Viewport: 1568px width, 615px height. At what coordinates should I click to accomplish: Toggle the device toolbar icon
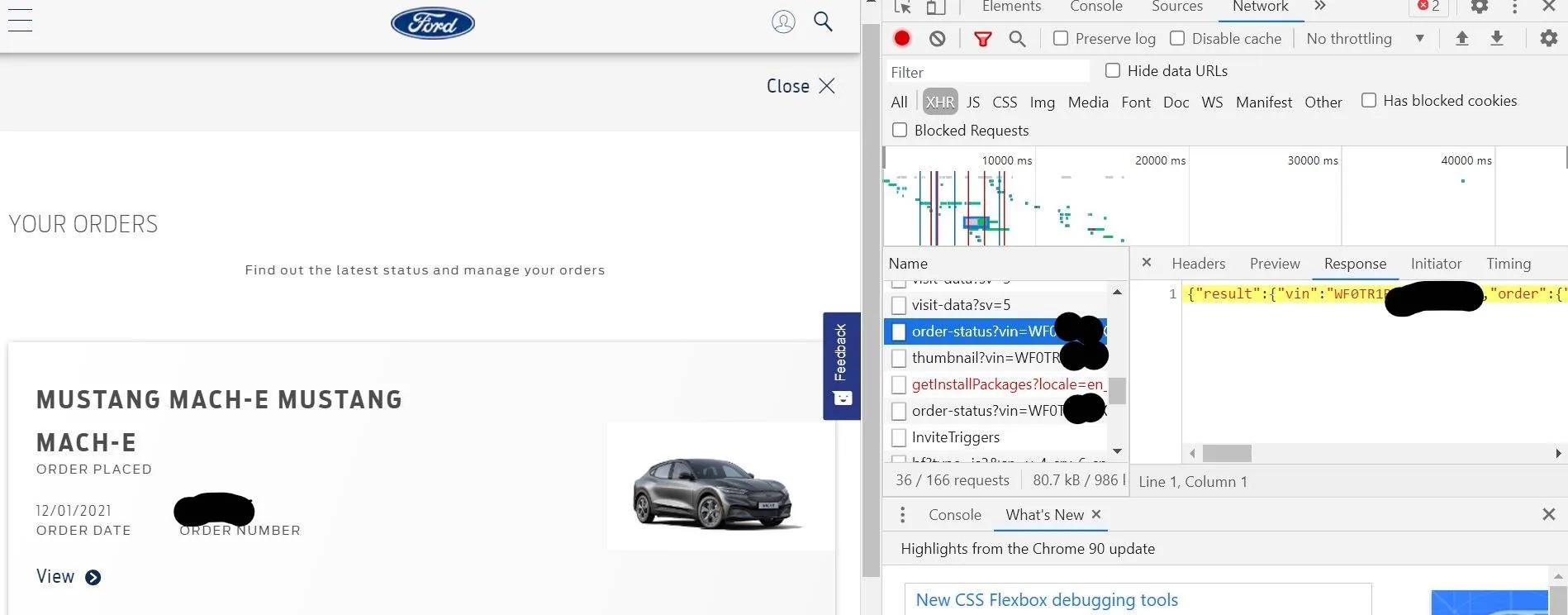[x=935, y=7]
